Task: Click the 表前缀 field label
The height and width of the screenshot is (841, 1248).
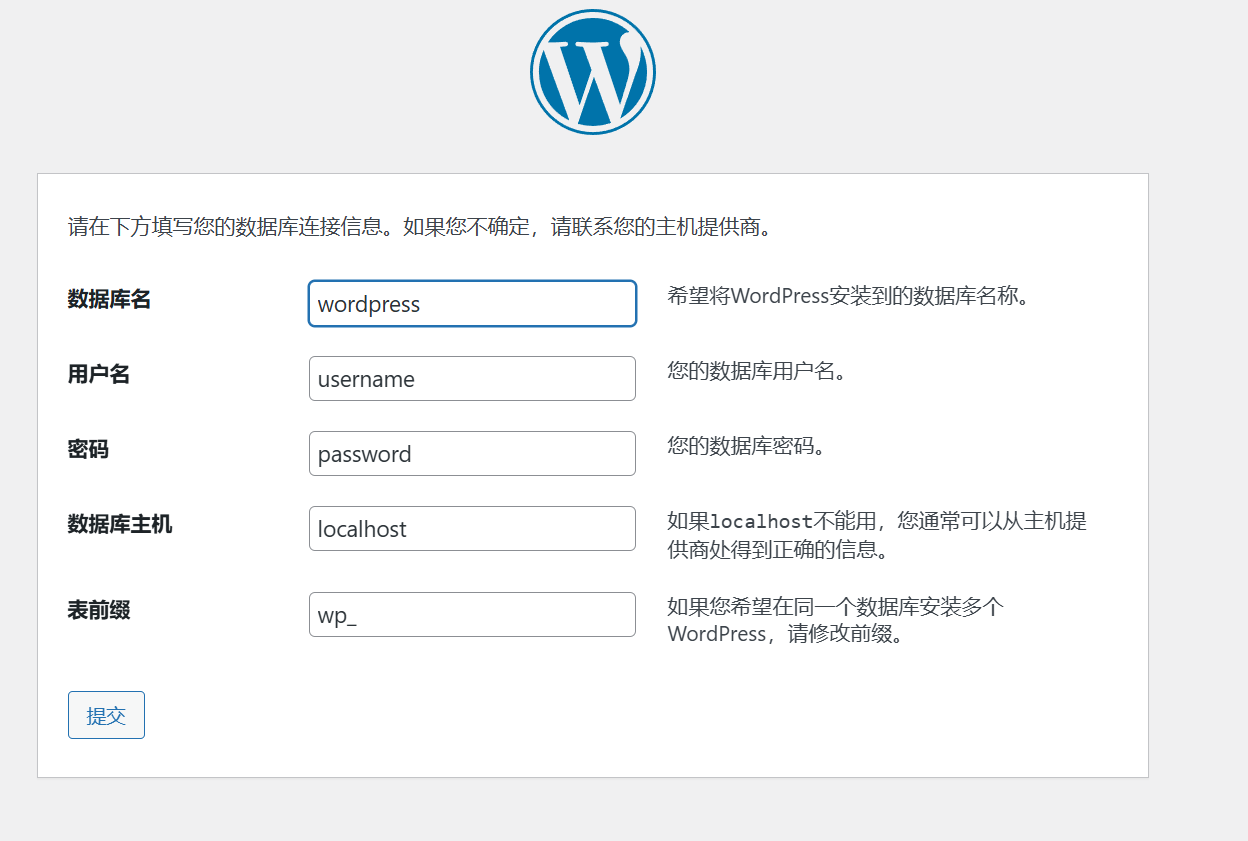Action: pos(99,610)
